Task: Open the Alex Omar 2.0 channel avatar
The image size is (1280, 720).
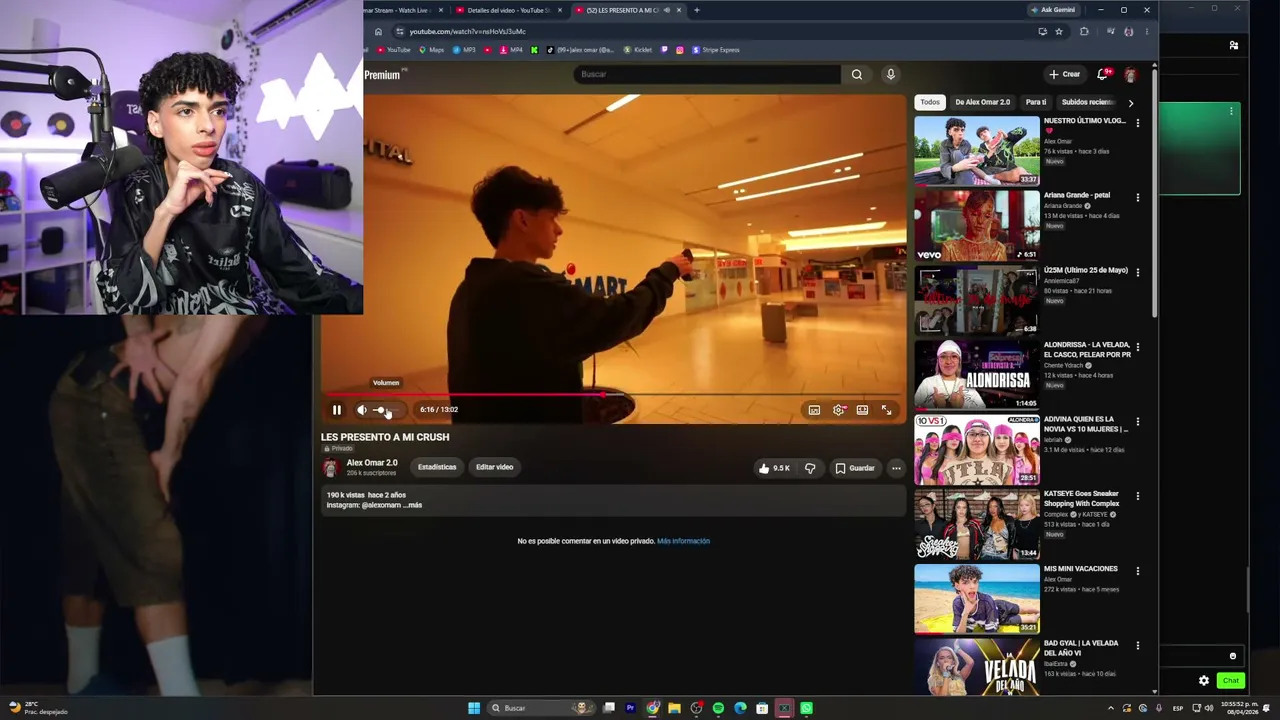Action: coord(330,467)
